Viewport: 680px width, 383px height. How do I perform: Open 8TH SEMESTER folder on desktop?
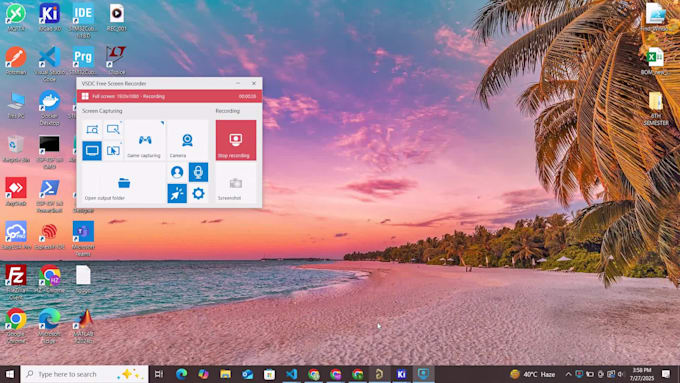pyautogui.click(x=655, y=108)
